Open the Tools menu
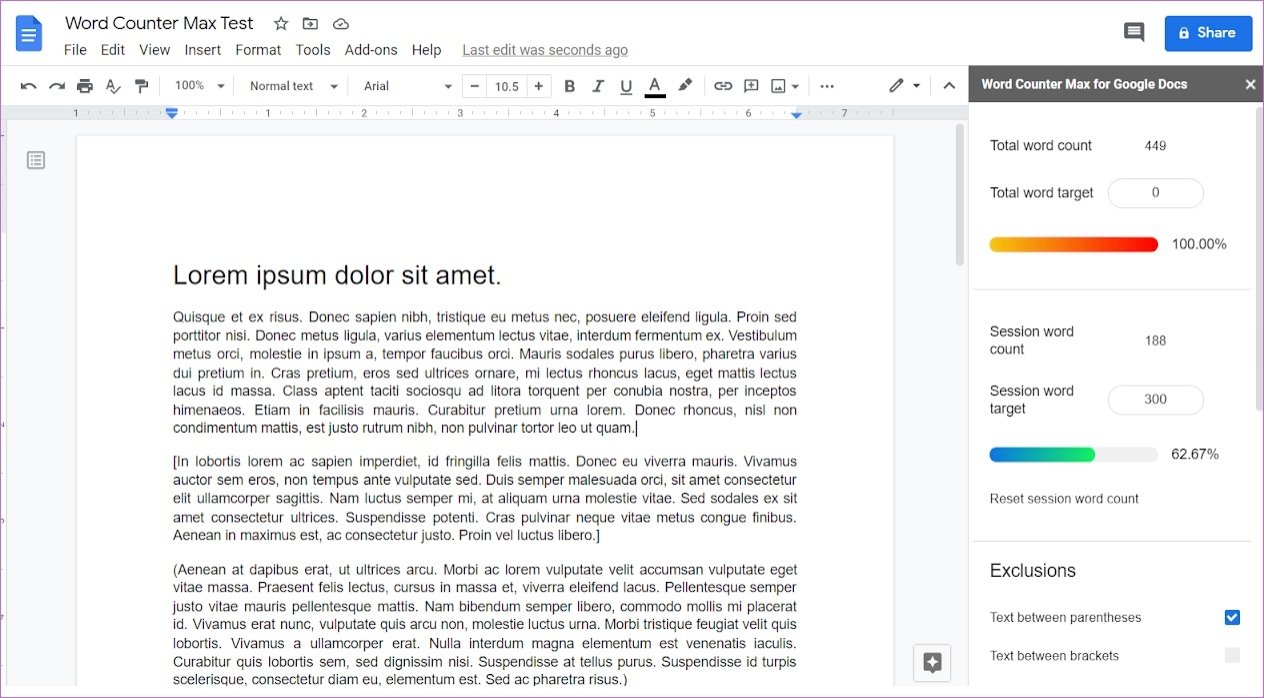 click(x=313, y=50)
